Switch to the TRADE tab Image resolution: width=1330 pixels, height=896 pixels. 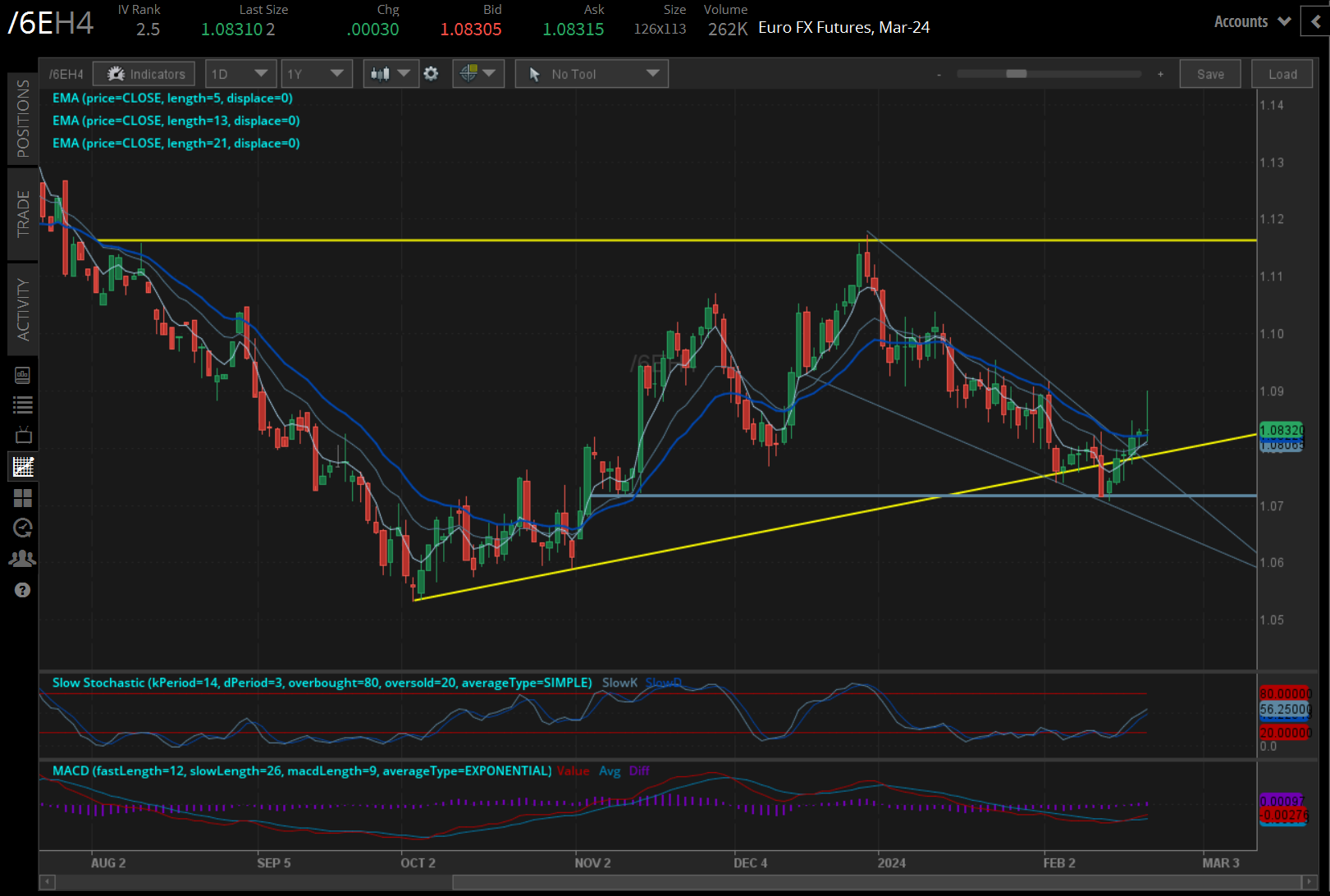[23, 215]
